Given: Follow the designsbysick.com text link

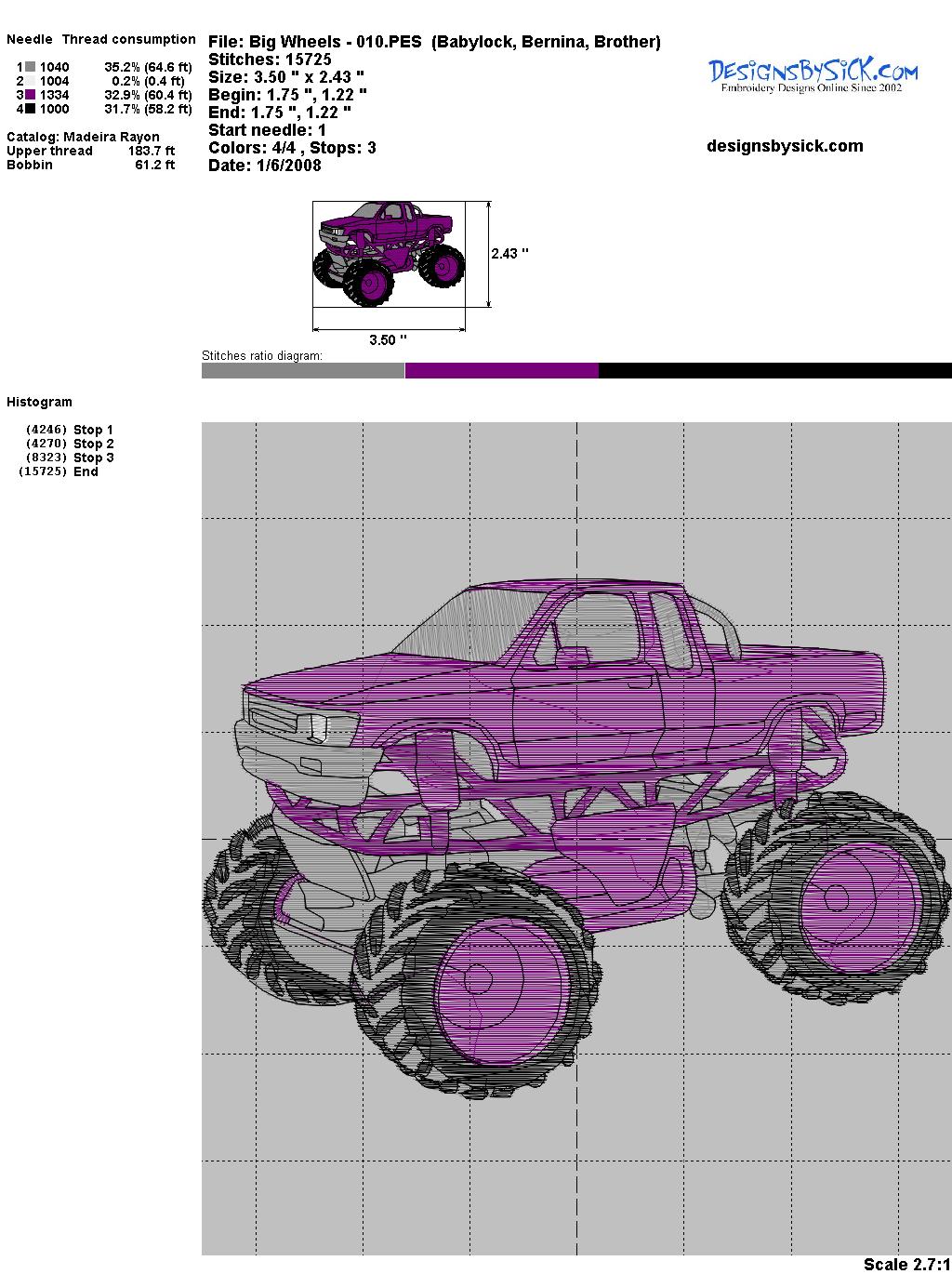Looking at the screenshot, I should [x=785, y=146].
